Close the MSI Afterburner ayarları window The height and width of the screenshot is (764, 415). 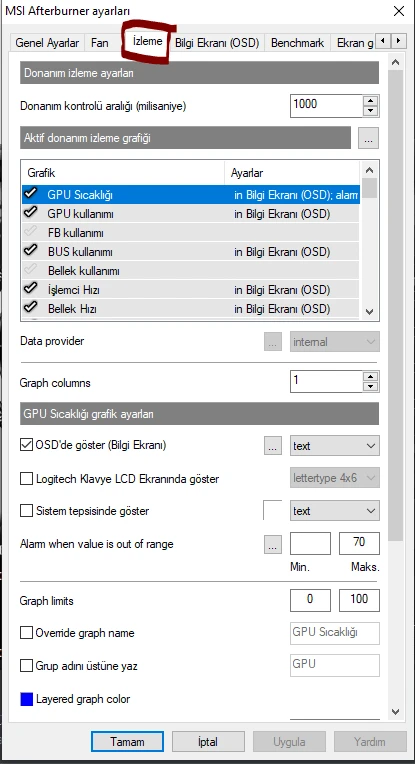[398, 11]
